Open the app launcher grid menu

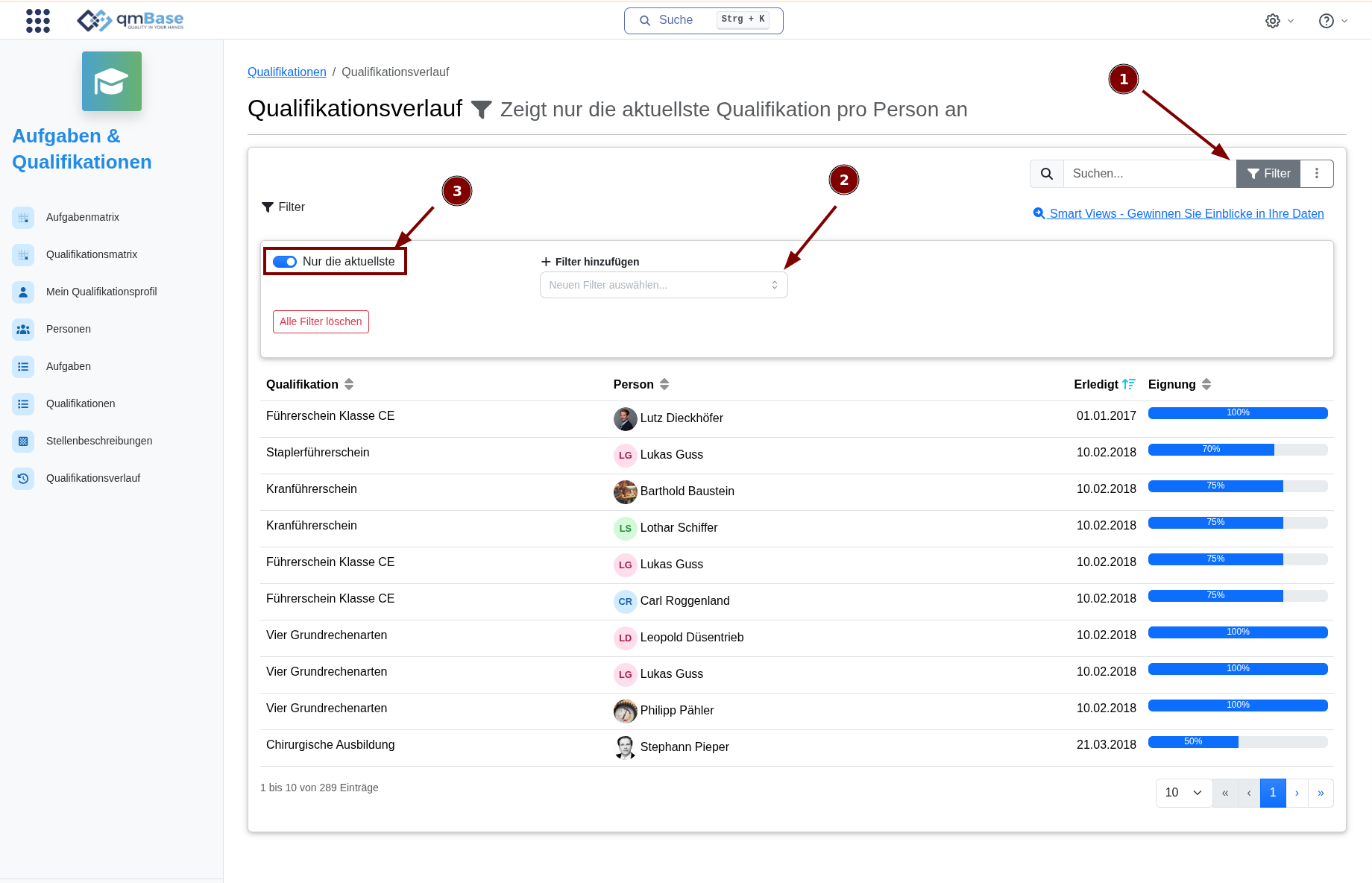tap(38, 20)
